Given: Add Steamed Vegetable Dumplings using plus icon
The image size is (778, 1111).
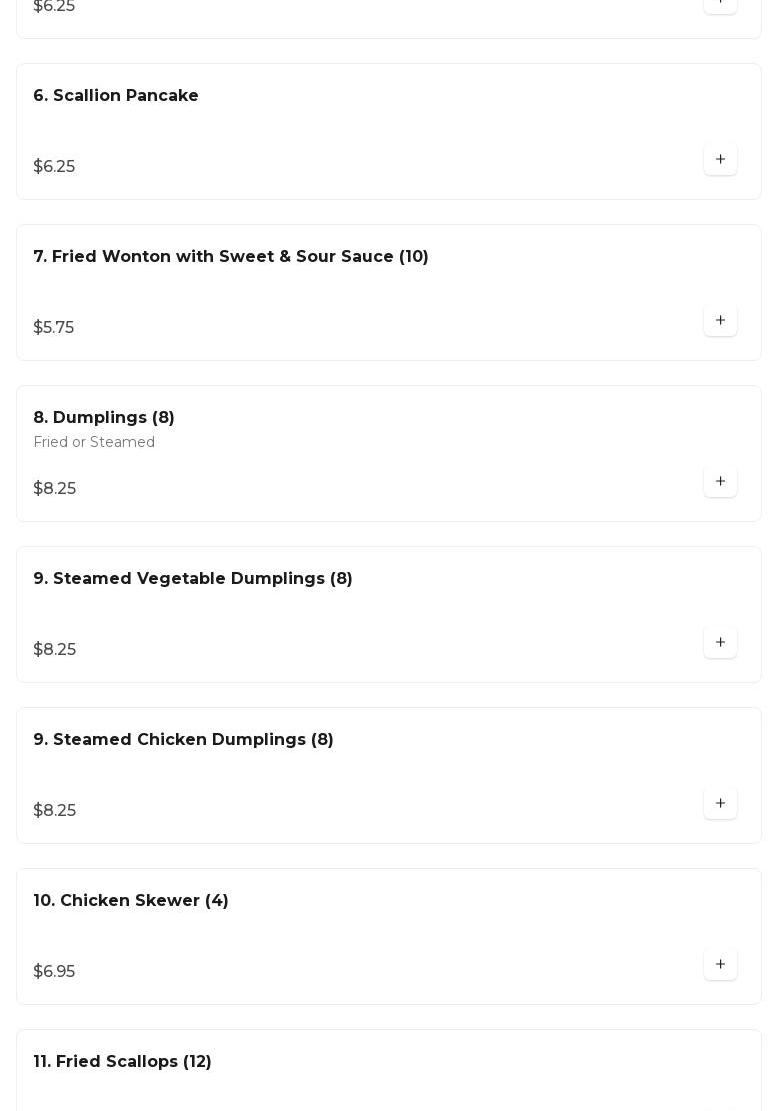Looking at the screenshot, I should (720, 642).
